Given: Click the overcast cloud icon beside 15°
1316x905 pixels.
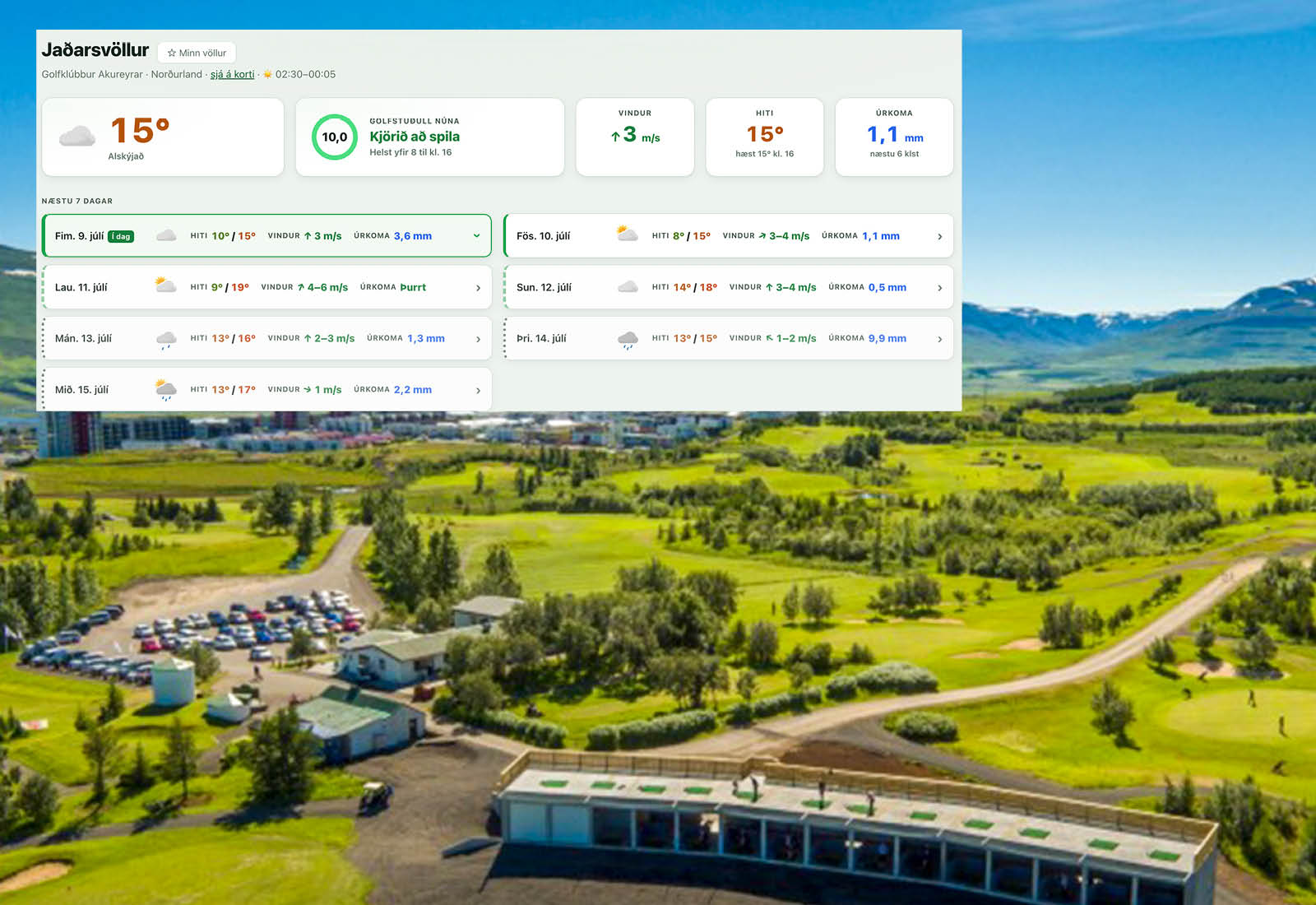Looking at the screenshot, I should point(77,136).
